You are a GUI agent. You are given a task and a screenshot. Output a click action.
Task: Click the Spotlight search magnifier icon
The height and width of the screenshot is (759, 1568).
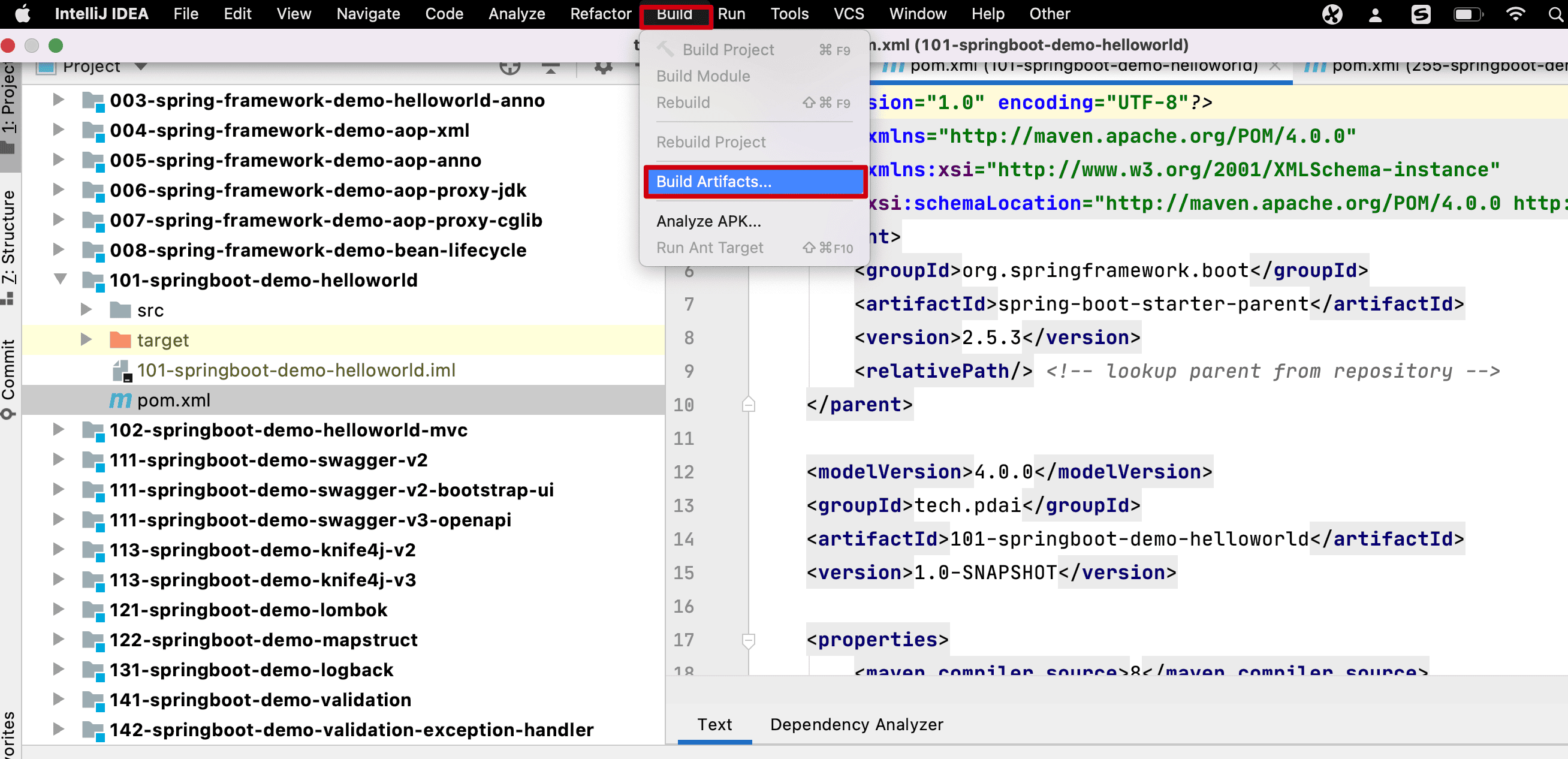(1555, 14)
